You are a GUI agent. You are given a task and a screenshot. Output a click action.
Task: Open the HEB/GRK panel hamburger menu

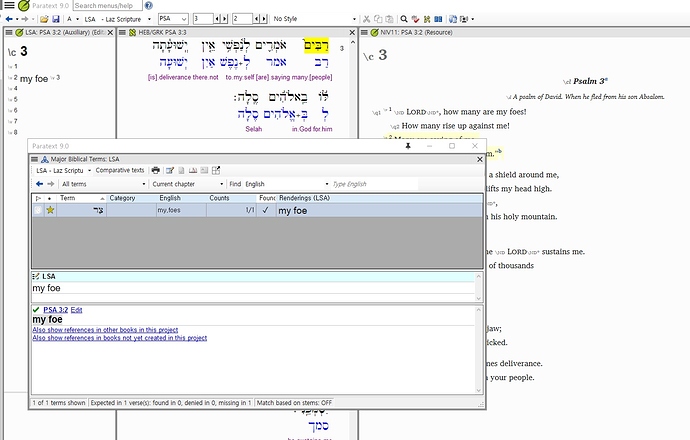coord(122,33)
